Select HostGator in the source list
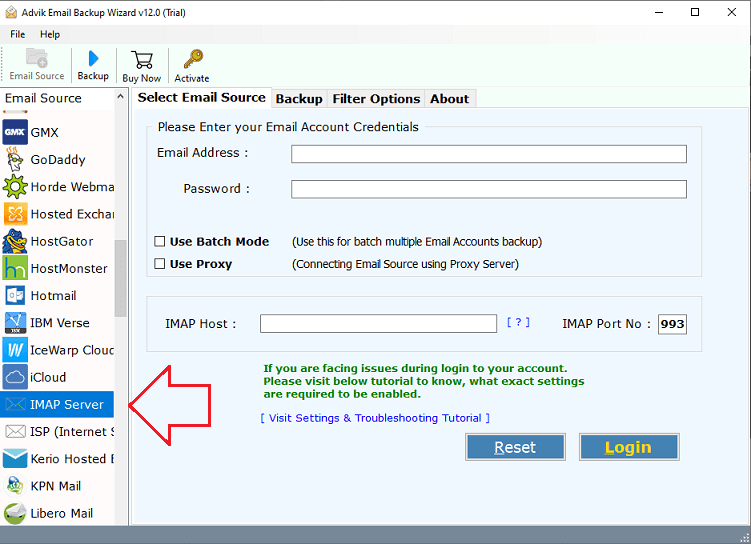Image resolution: width=751 pixels, height=544 pixels. tap(61, 241)
